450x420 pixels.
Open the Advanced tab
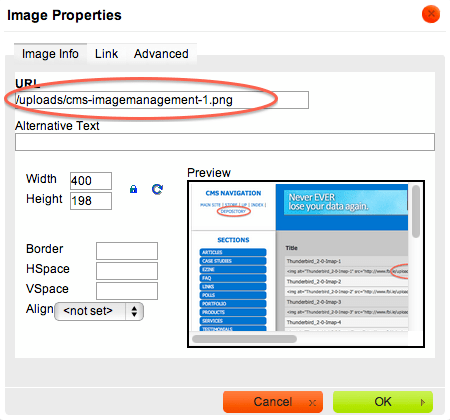pyautogui.click(x=161, y=54)
